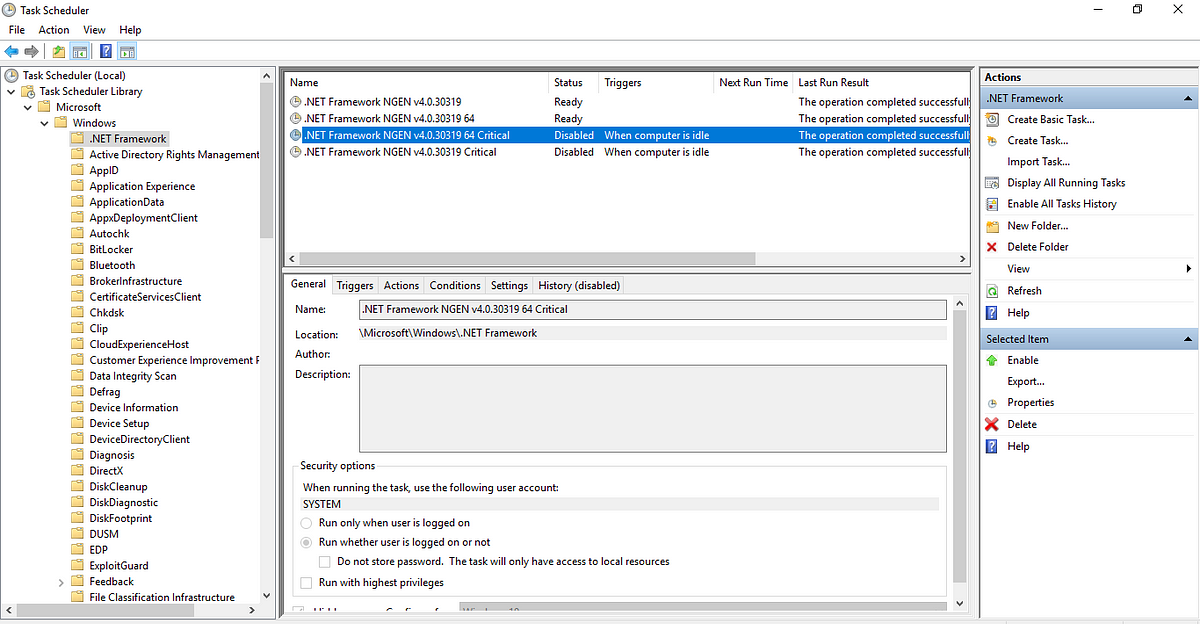Open the History (disabled) tab

(x=579, y=286)
